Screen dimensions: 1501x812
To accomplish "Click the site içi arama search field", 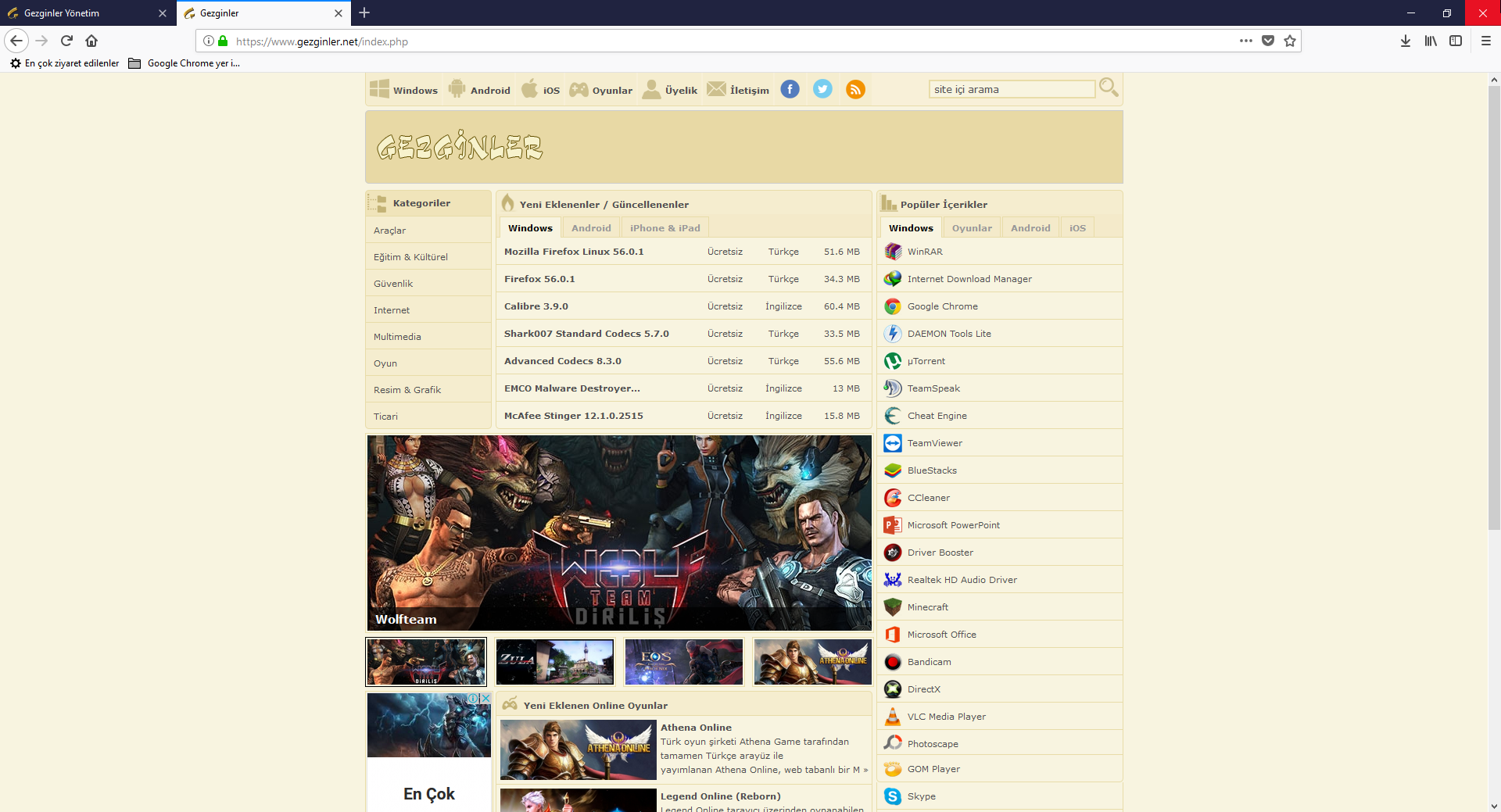I will pos(1012,89).
